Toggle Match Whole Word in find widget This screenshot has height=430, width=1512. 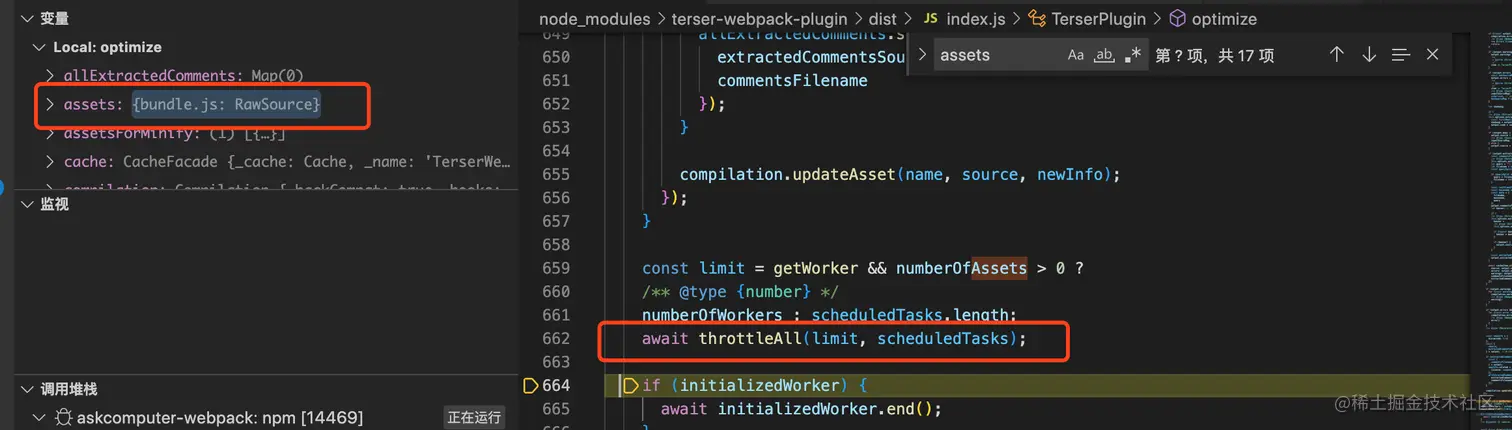click(1104, 55)
